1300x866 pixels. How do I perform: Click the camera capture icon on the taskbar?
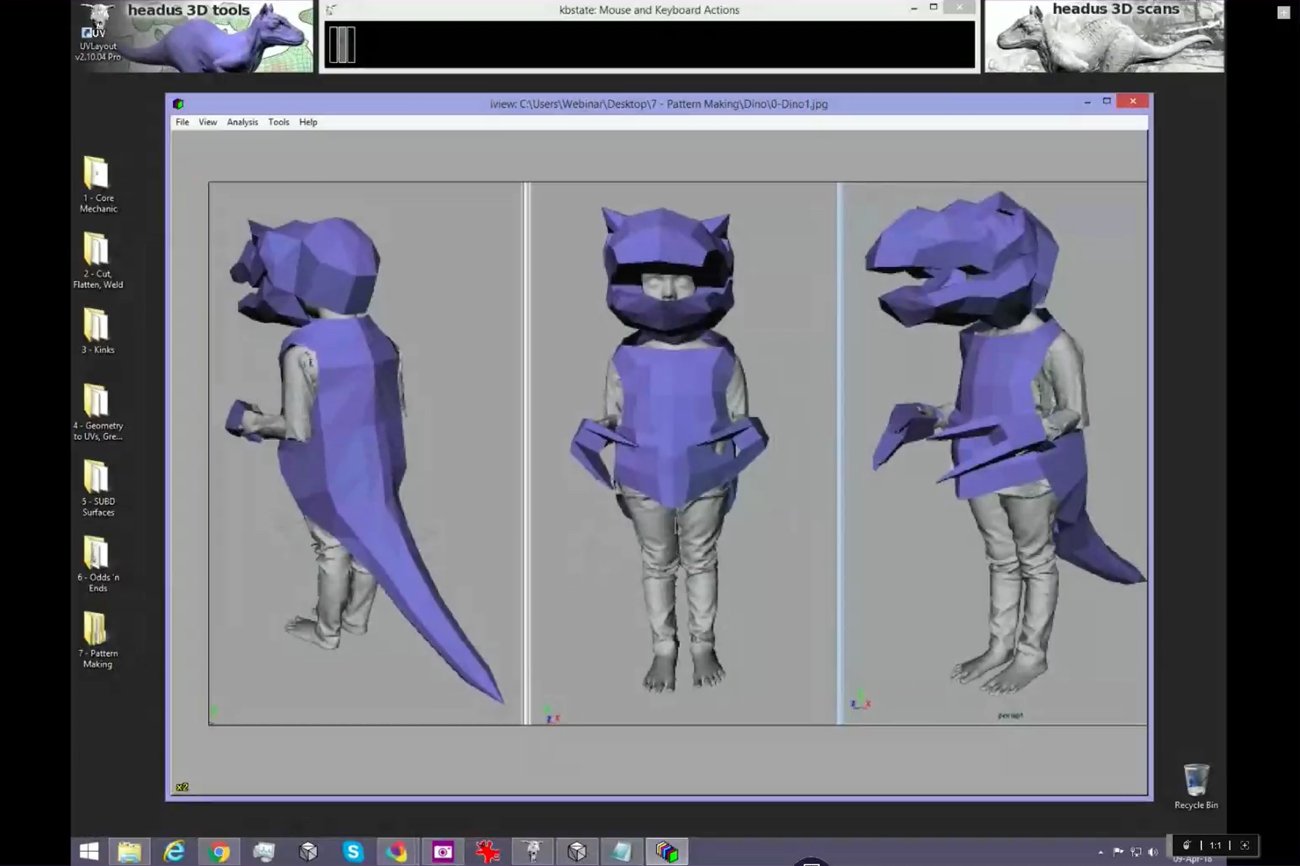[x=442, y=851]
